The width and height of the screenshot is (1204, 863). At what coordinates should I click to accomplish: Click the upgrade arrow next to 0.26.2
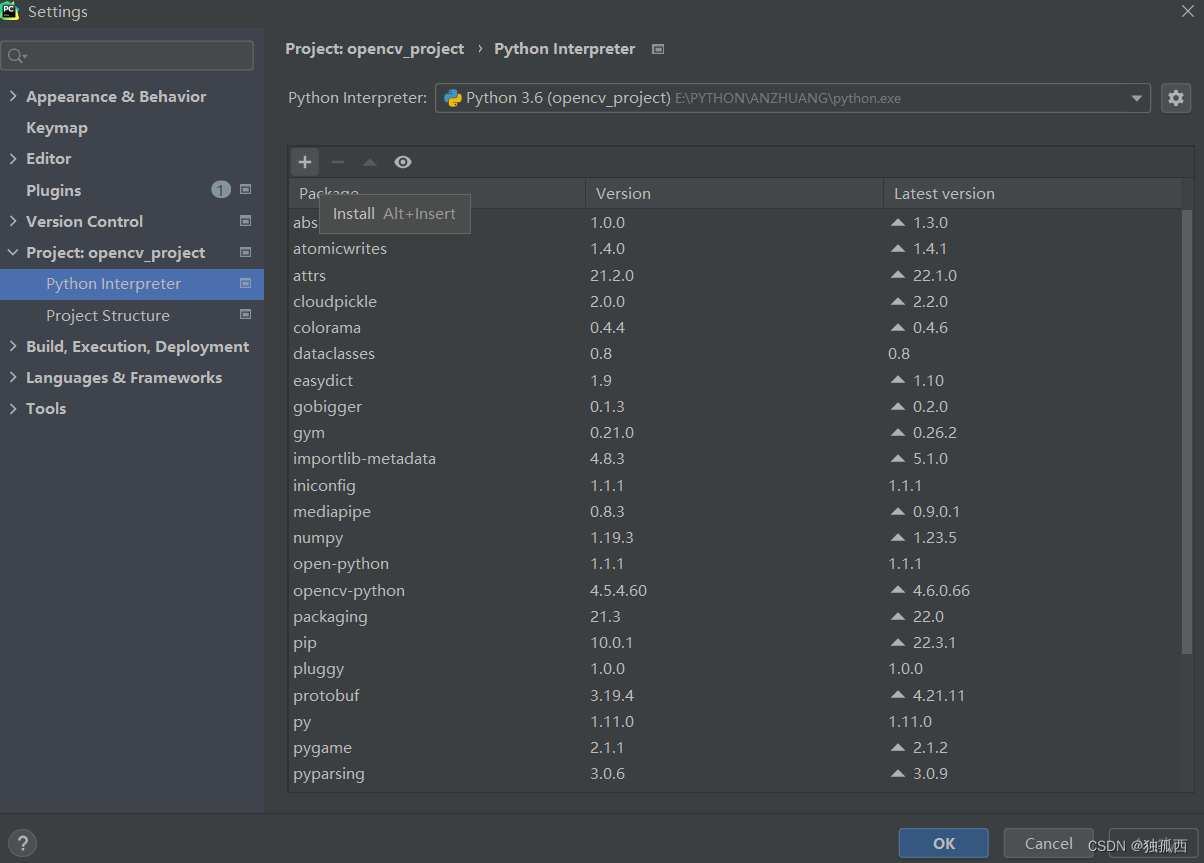point(898,432)
